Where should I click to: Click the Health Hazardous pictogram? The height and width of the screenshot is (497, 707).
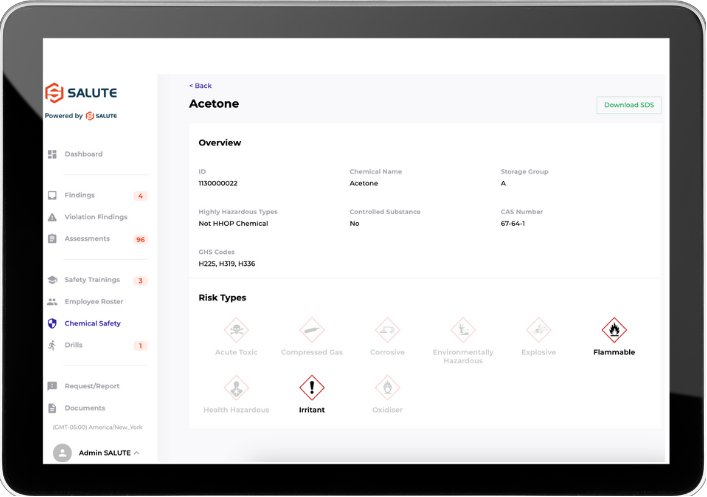pyautogui.click(x=236, y=388)
